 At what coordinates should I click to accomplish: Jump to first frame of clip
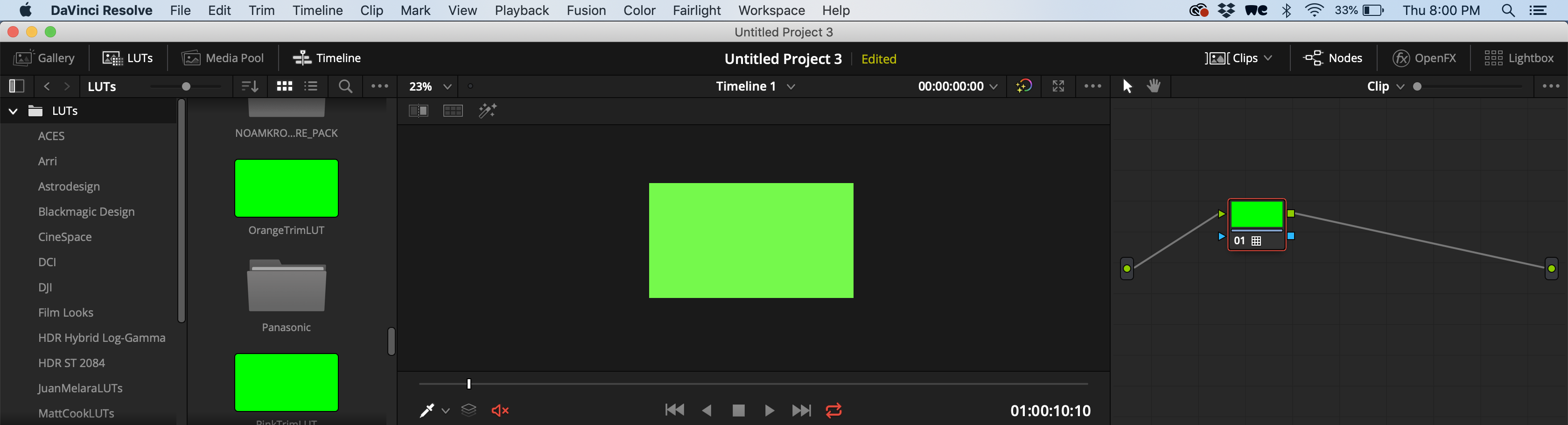pos(674,411)
